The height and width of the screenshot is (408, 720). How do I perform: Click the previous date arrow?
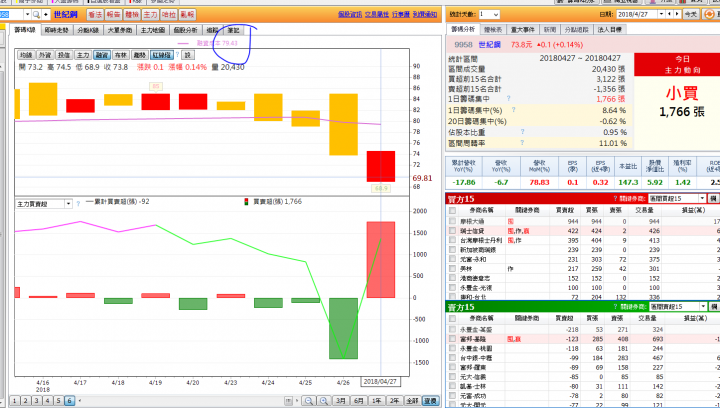point(669,14)
